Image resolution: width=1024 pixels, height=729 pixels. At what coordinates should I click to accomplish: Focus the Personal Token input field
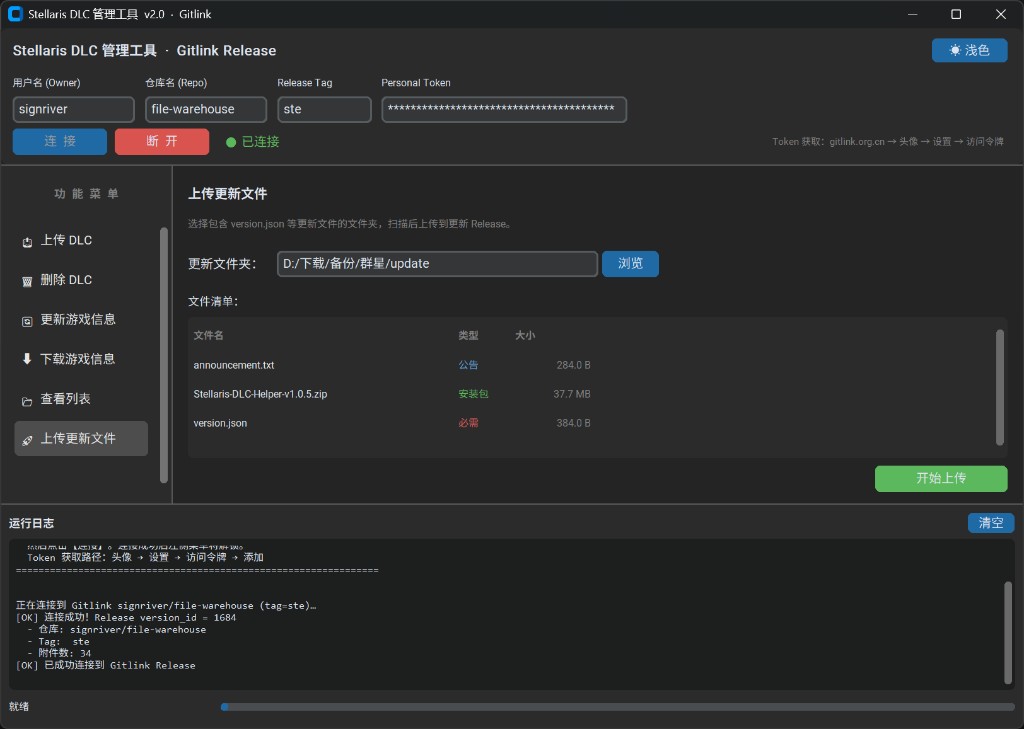[x=504, y=110]
